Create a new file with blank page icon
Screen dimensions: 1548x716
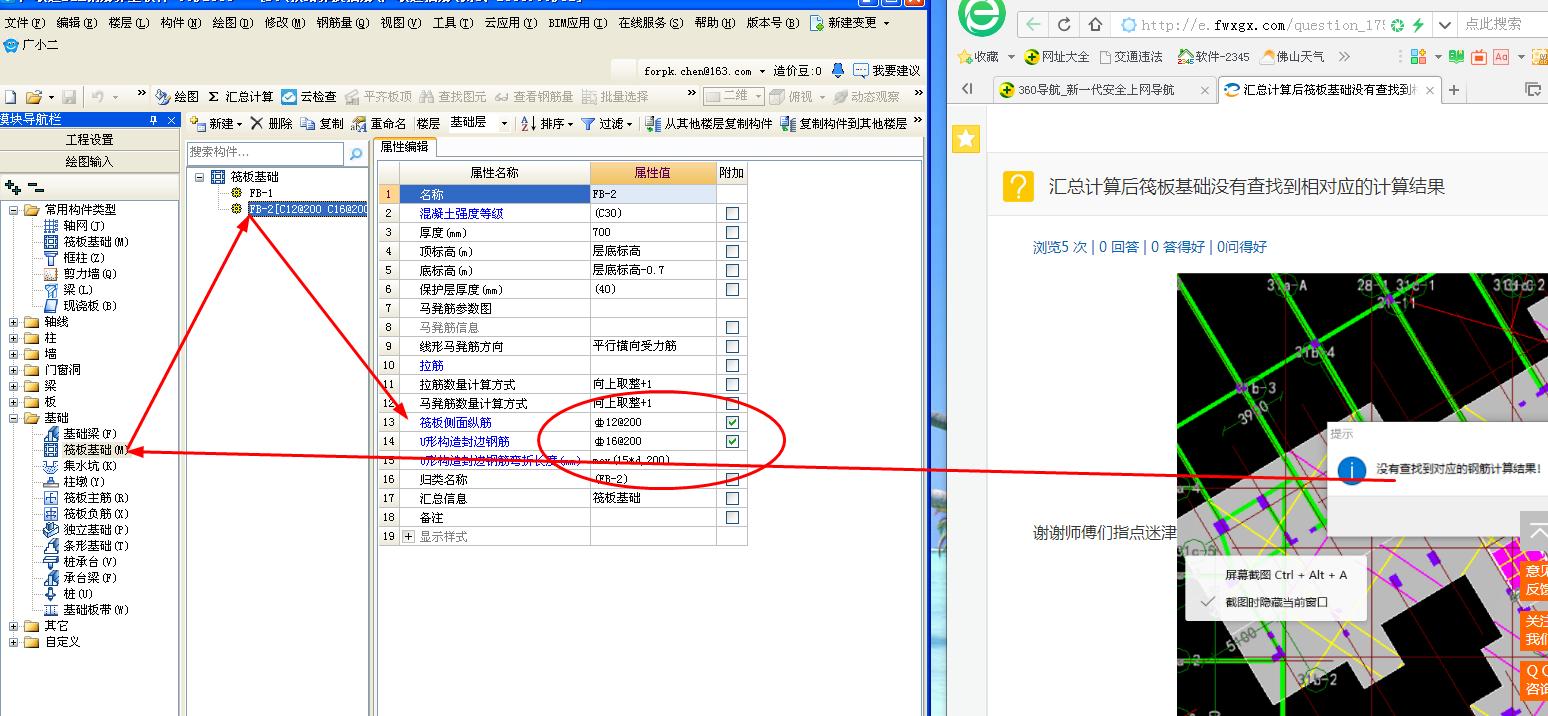[x=11, y=97]
